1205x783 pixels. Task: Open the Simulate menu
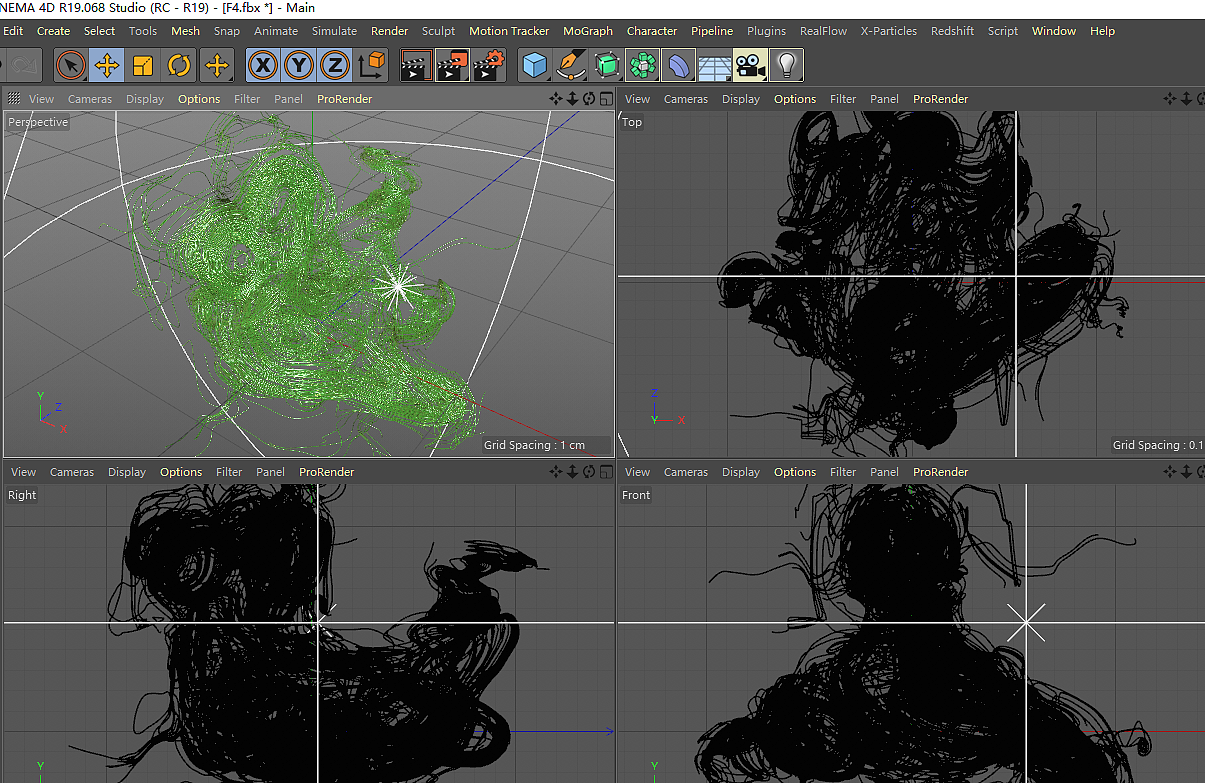(x=334, y=31)
